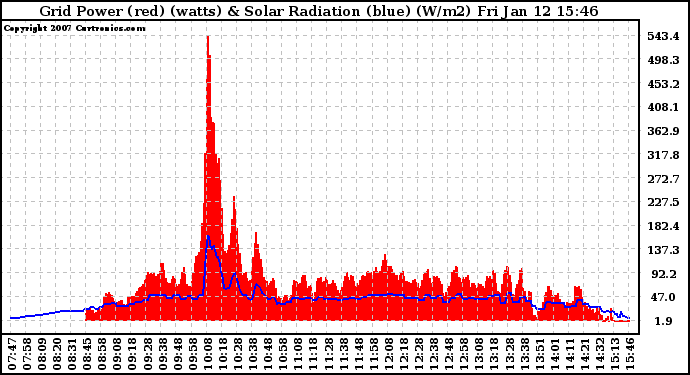Click the 11:18 time label
Viewport: 690px width, 375px height.
tap(313, 354)
